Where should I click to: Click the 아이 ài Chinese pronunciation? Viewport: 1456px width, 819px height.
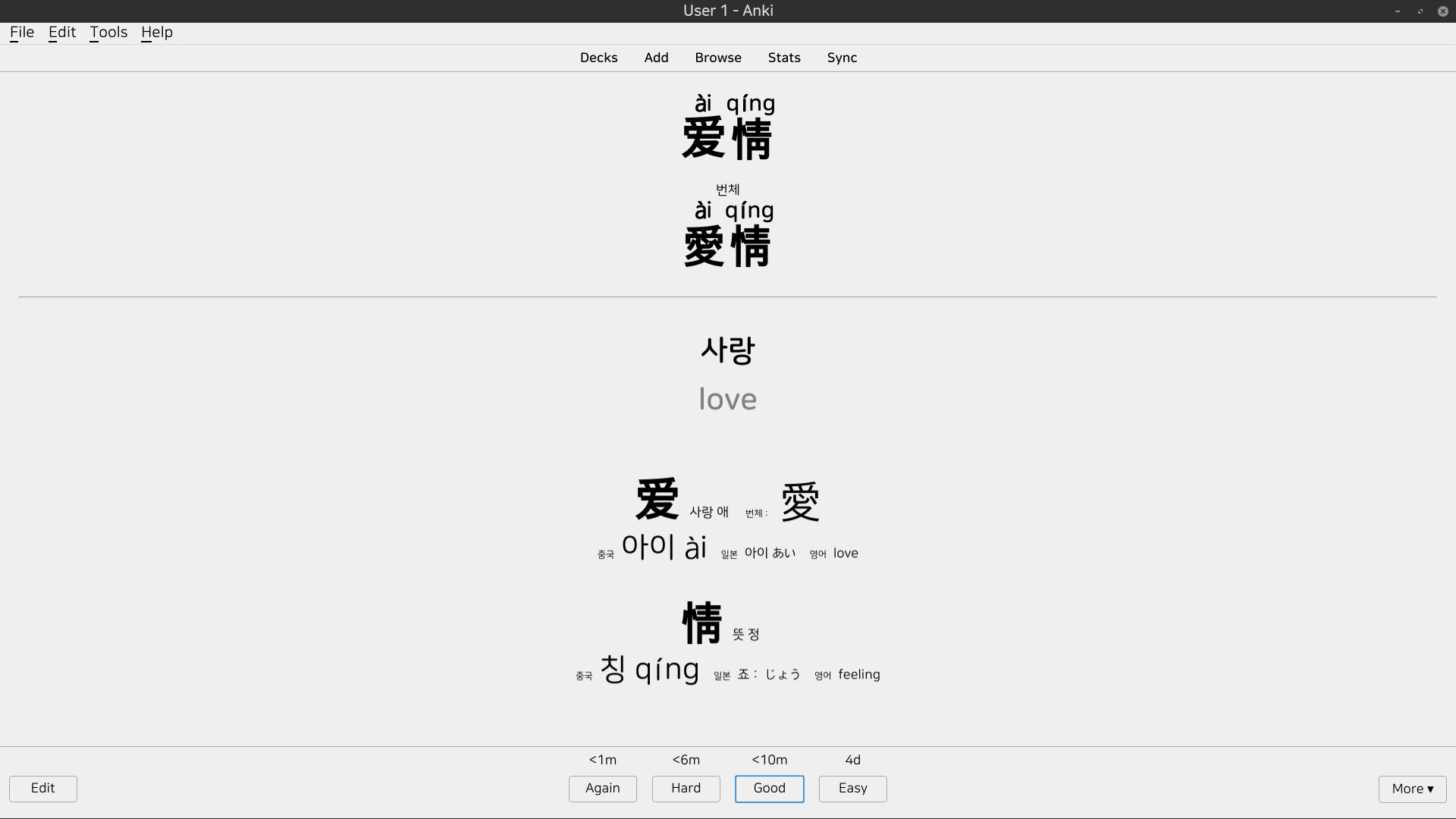[x=664, y=547]
